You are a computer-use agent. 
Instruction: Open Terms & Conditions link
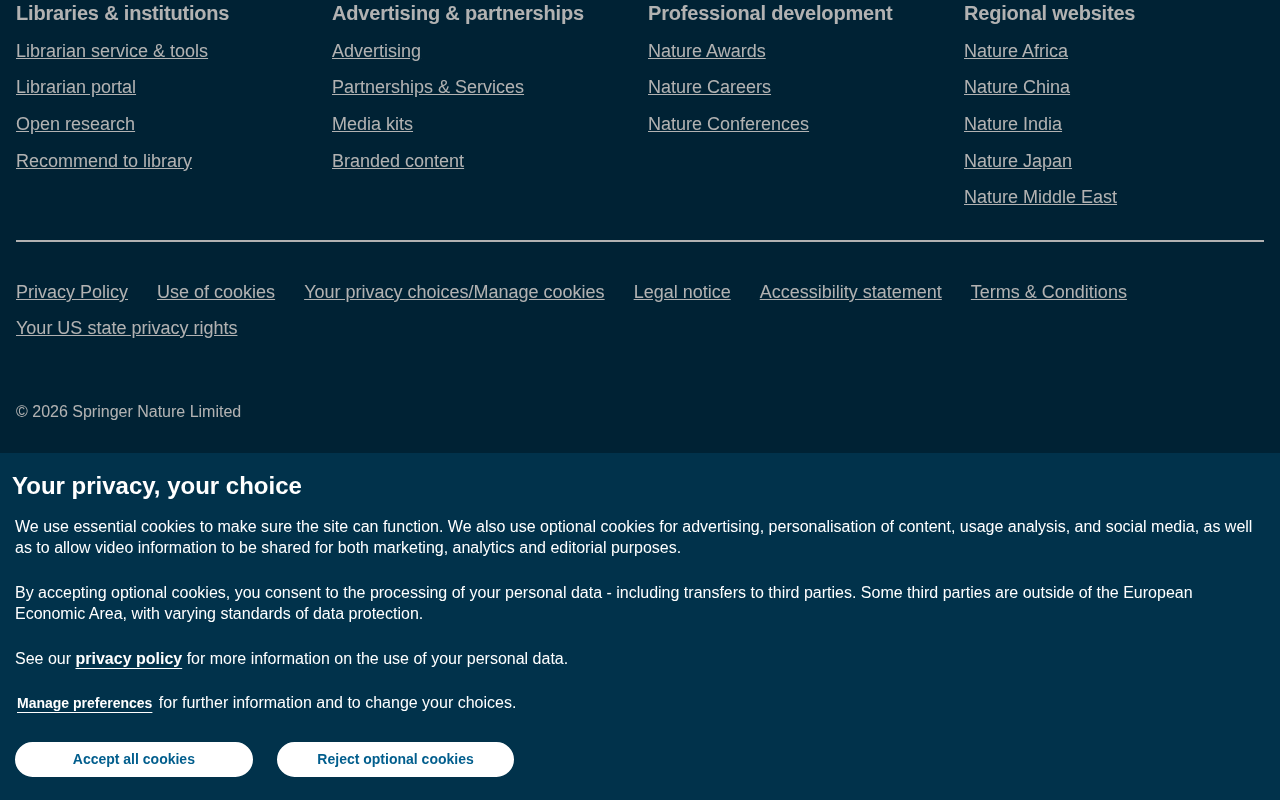point(1049,292)
